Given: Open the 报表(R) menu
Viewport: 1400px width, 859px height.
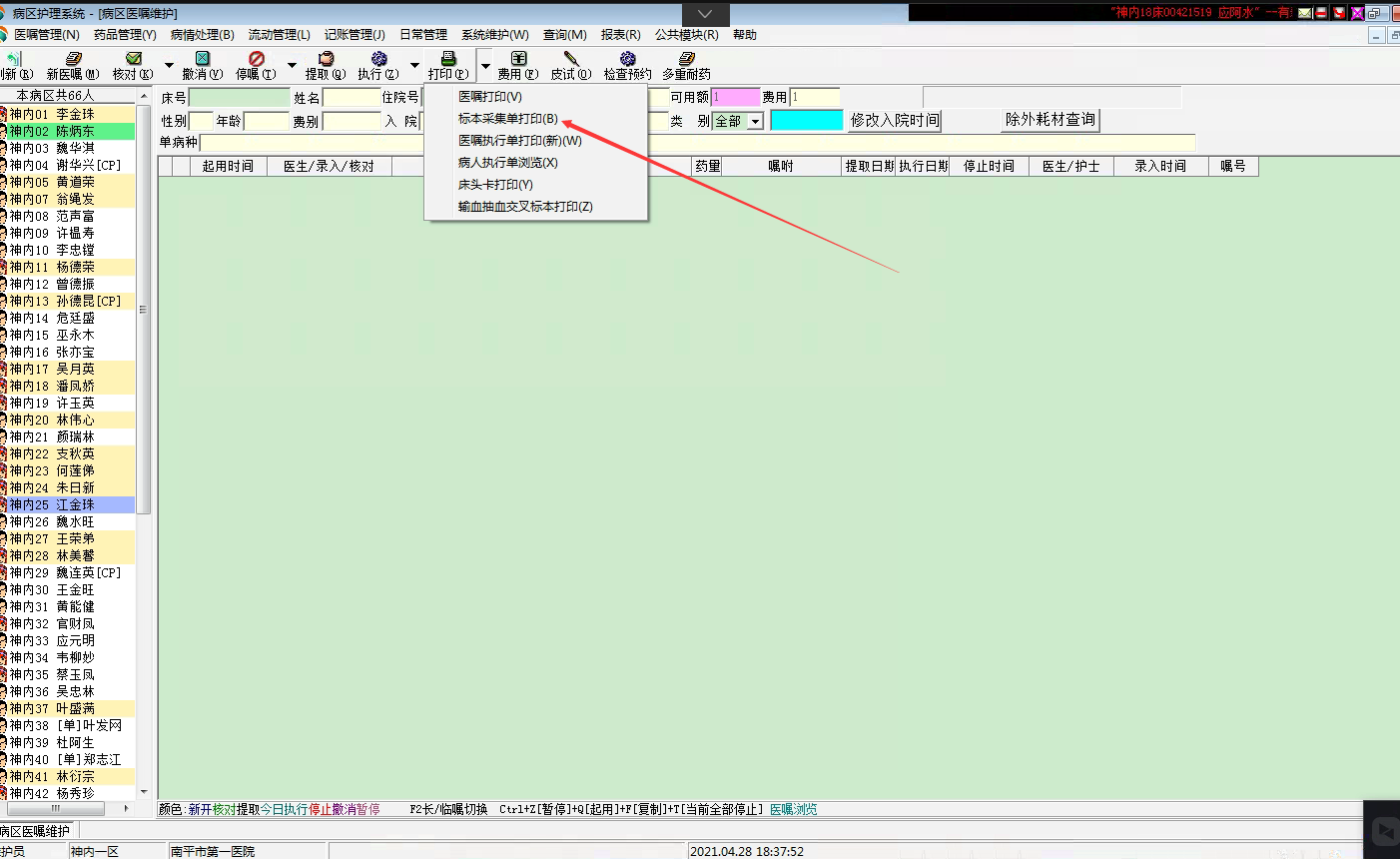Looking at the screenshot, I should [621, 35].
